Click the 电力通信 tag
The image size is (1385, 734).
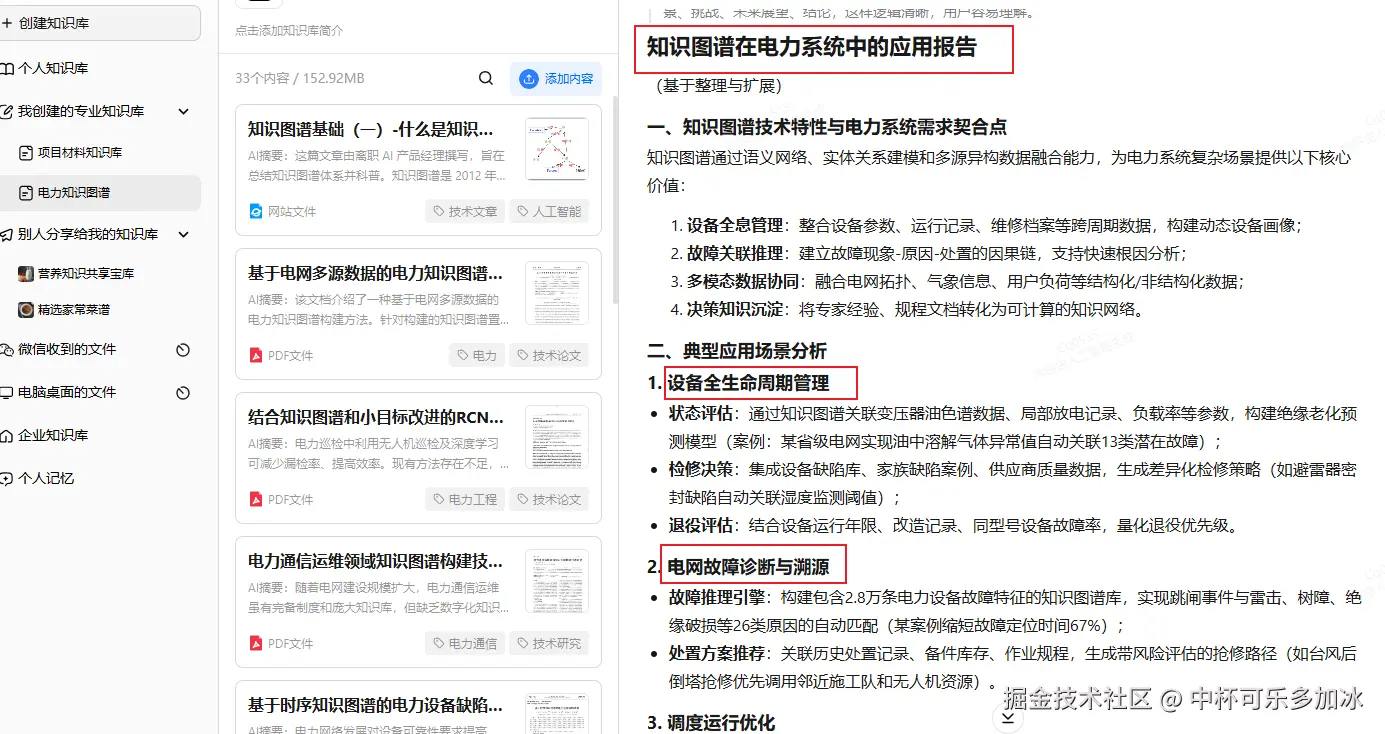click(465, 643)
